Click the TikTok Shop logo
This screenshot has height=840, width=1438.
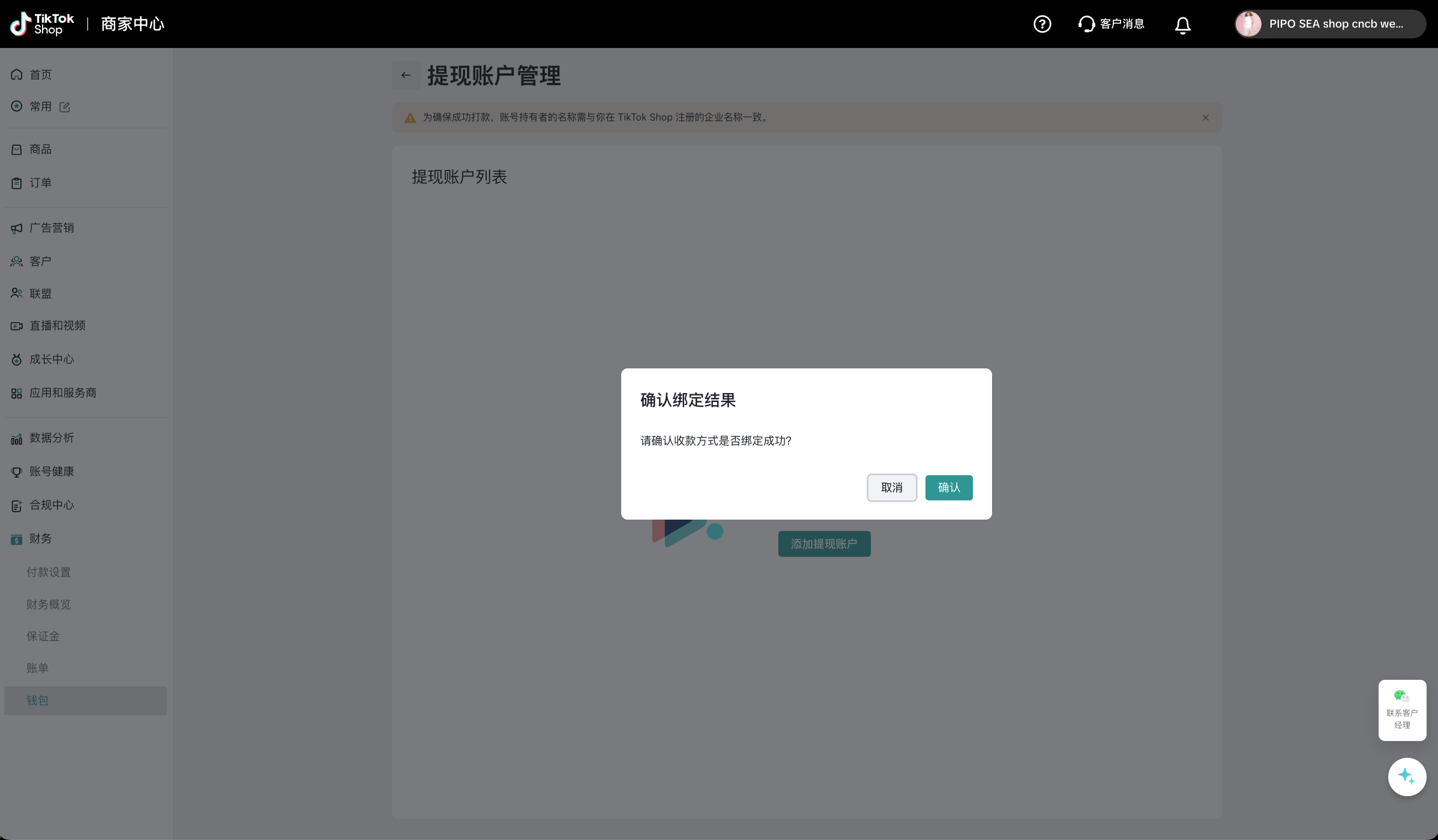click(42, 24)
